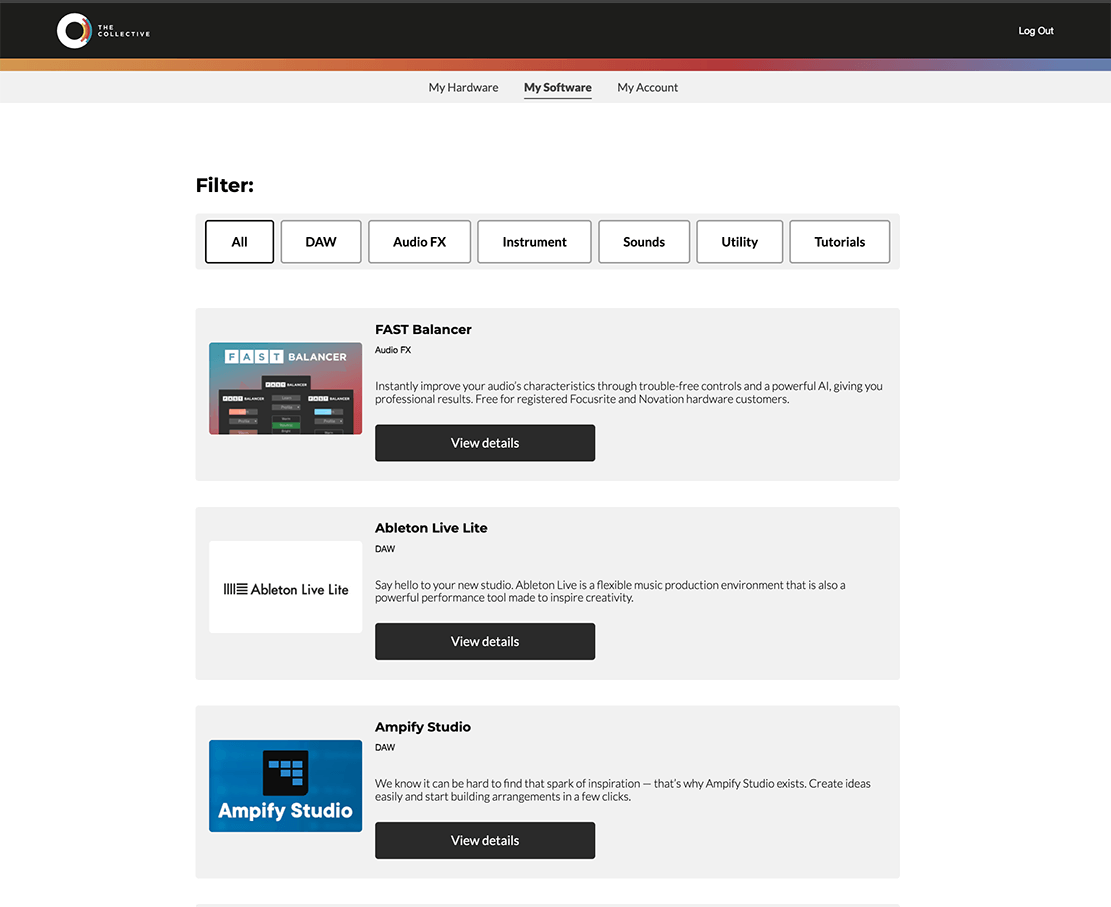The height and width of the screenshot is (907, 1111).
Task: Filter software by Audio FX
Action: click(419, 242)
